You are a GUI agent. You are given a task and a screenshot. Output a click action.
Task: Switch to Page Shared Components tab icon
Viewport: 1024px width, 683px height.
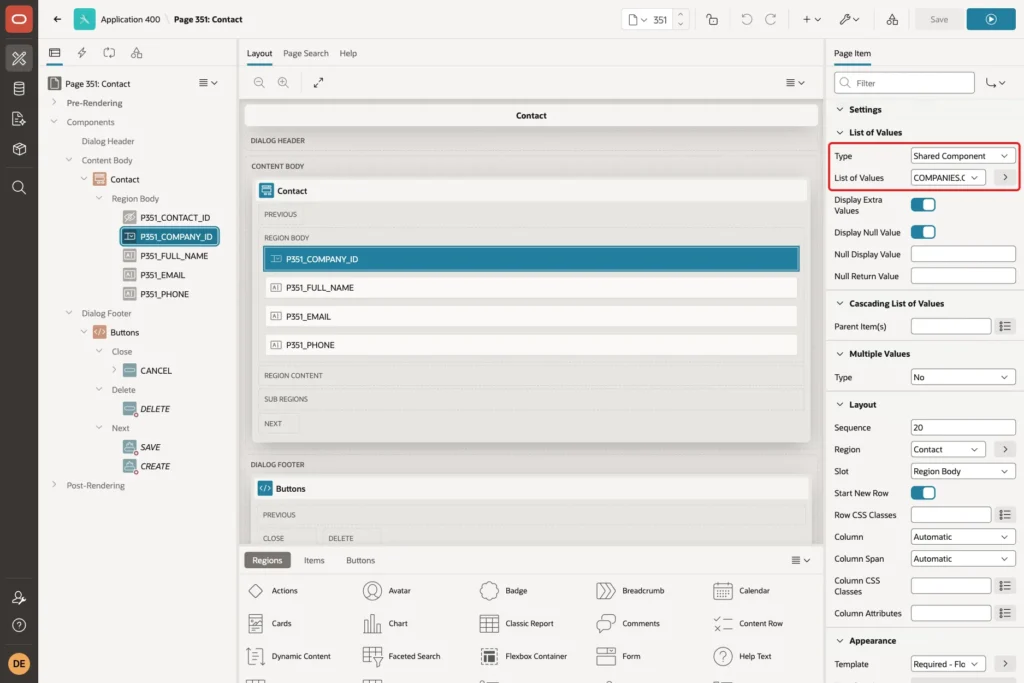136,53
